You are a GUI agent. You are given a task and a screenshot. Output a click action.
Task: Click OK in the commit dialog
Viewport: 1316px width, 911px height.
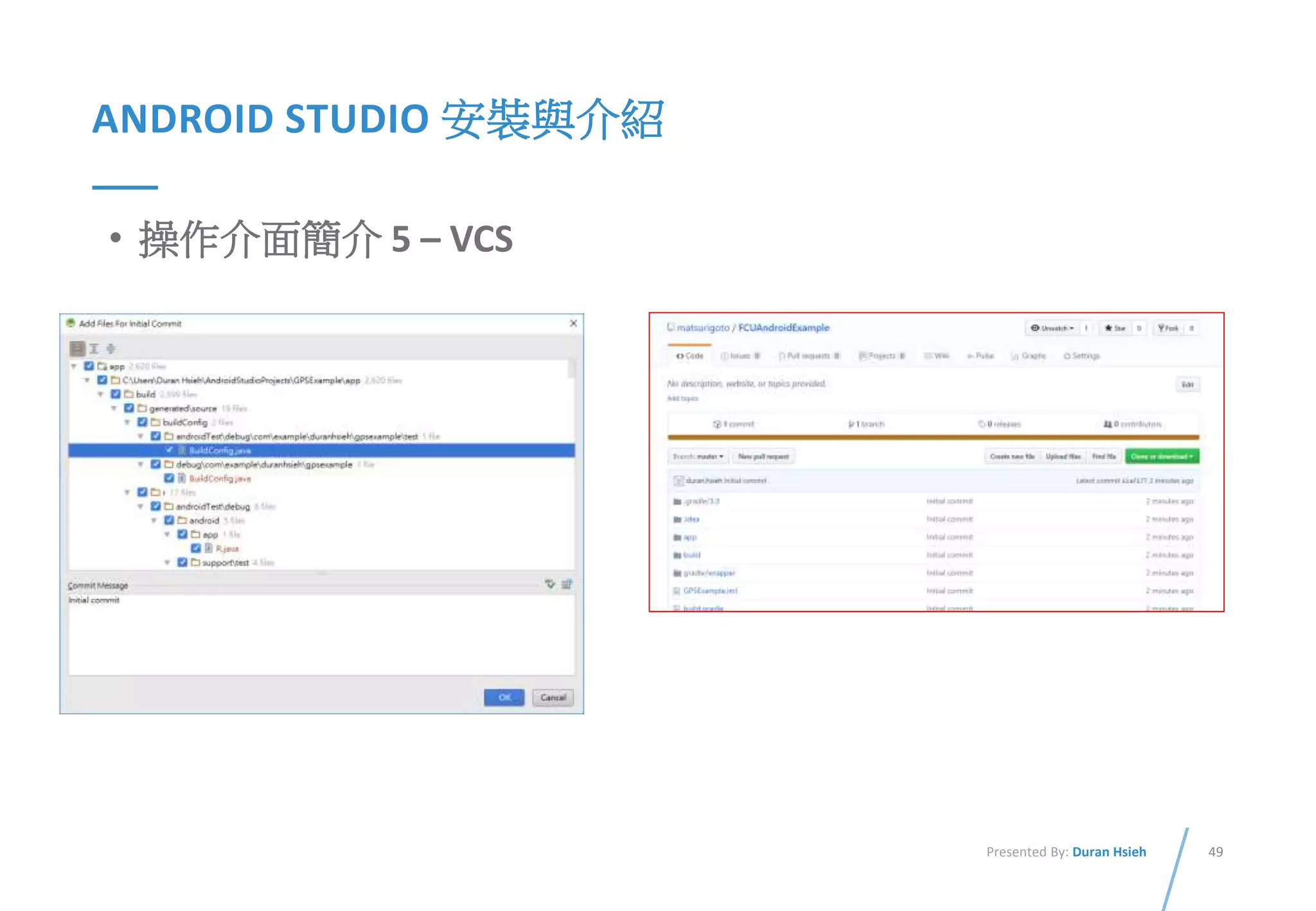tap(504, 697)
